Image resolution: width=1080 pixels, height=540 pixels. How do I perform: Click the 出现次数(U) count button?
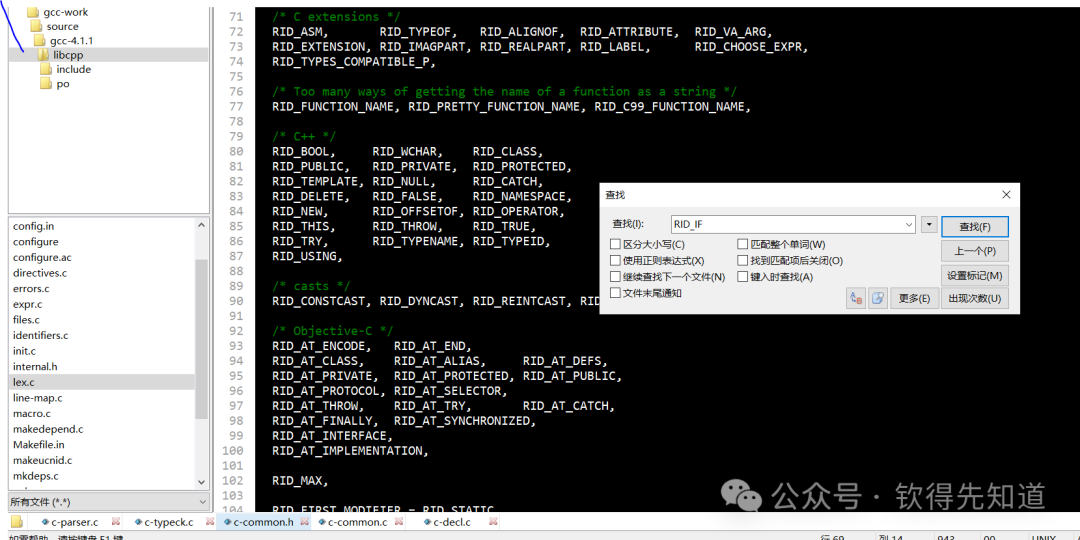(975, 298)
